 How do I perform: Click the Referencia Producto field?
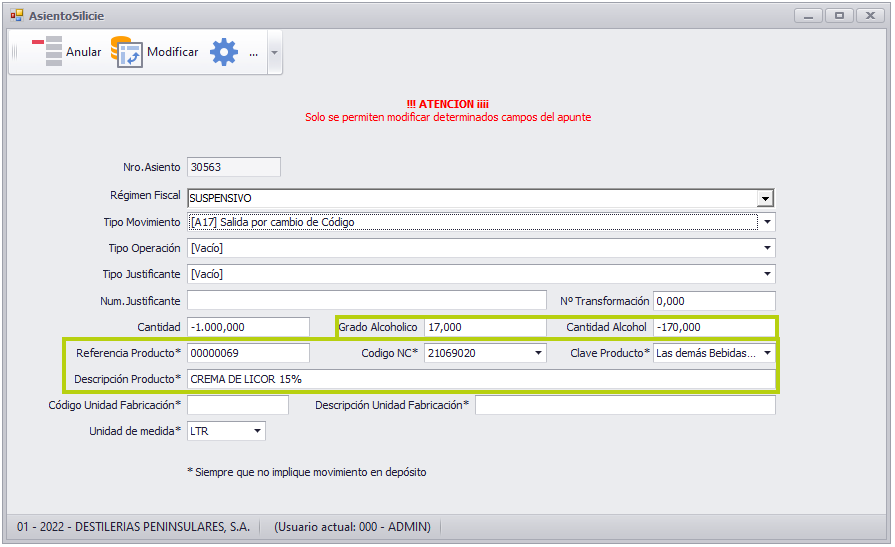click(248, 353)
